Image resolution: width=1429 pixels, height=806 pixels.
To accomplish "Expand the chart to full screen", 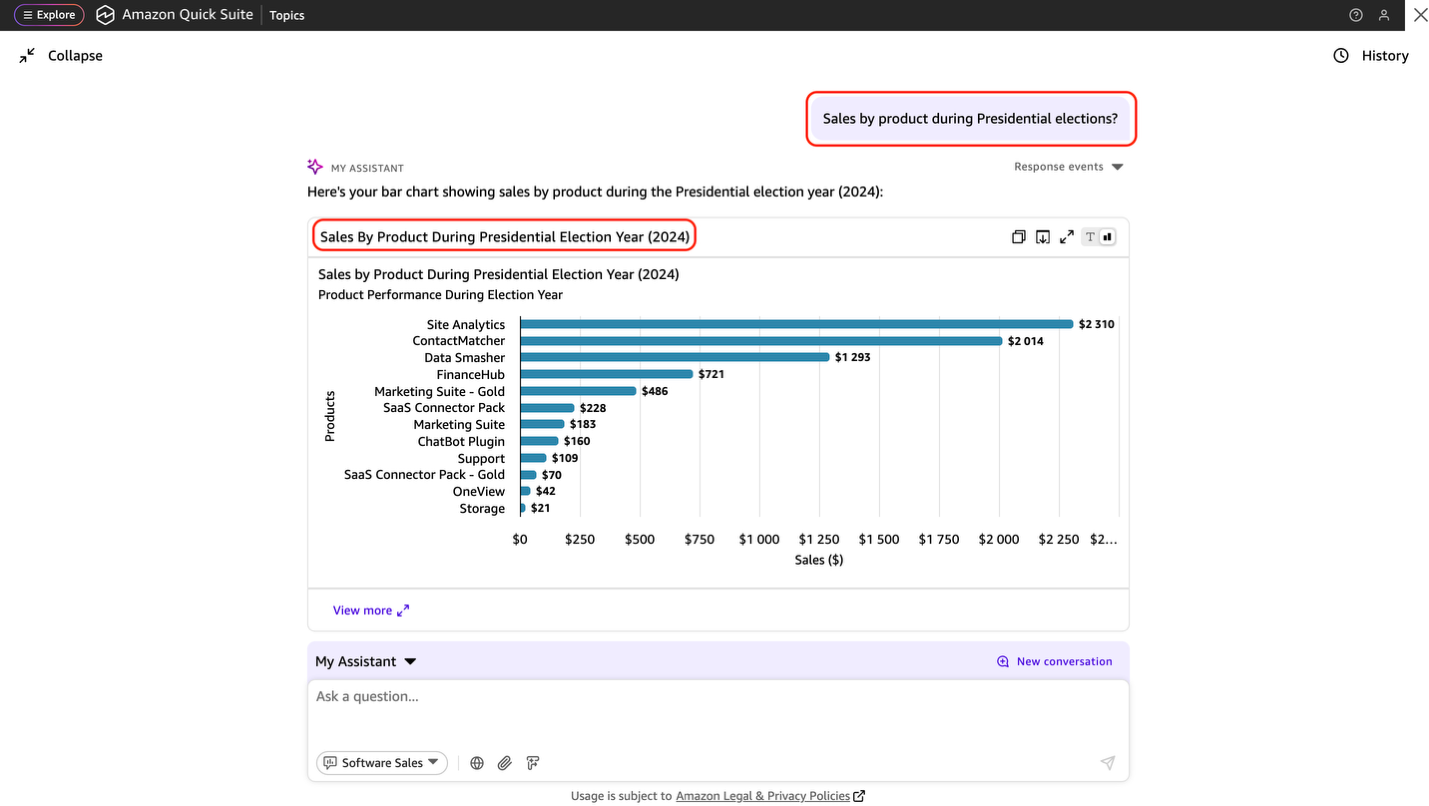I will point(1066,237).
